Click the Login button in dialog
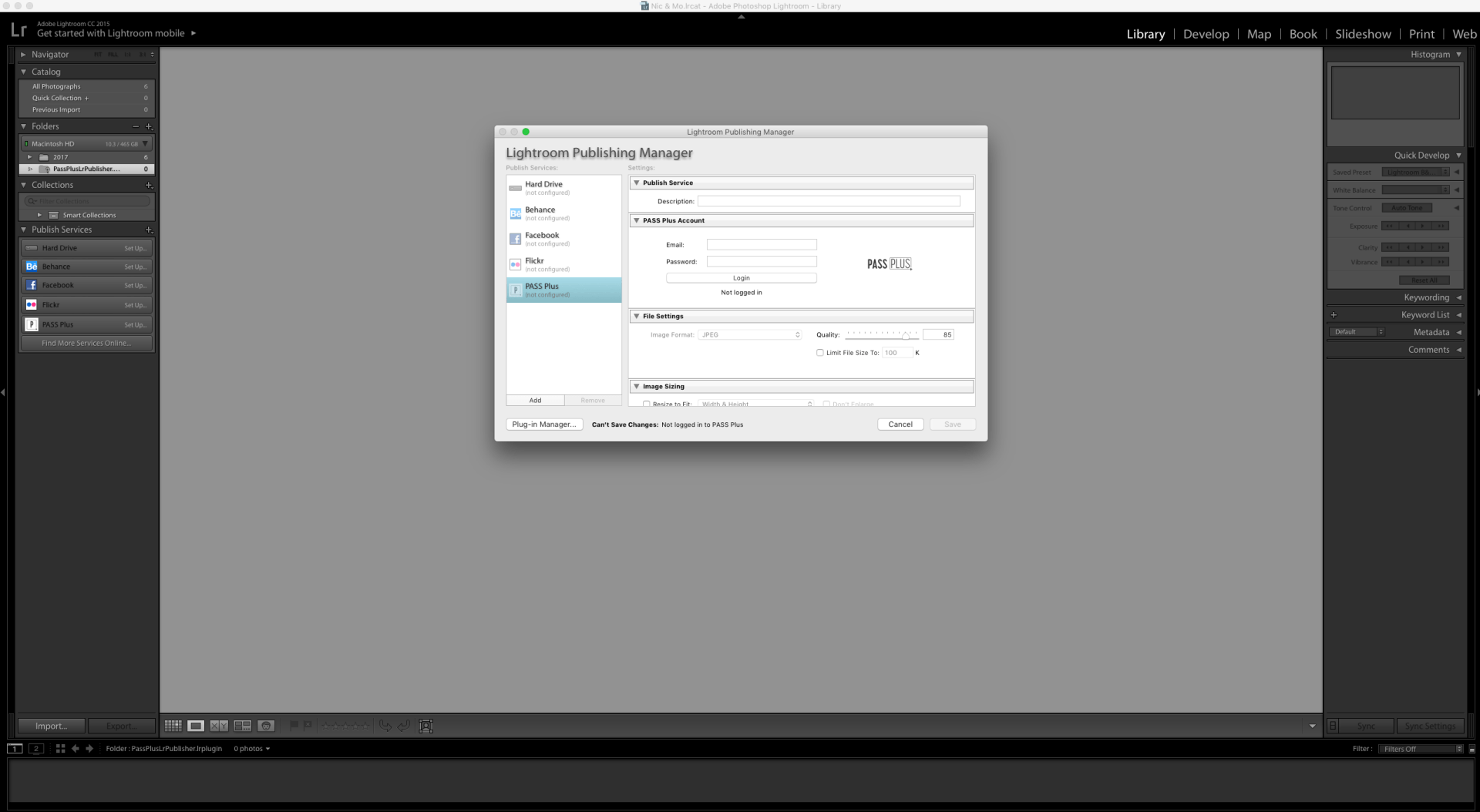1480x812 pixels. point(741,278)
